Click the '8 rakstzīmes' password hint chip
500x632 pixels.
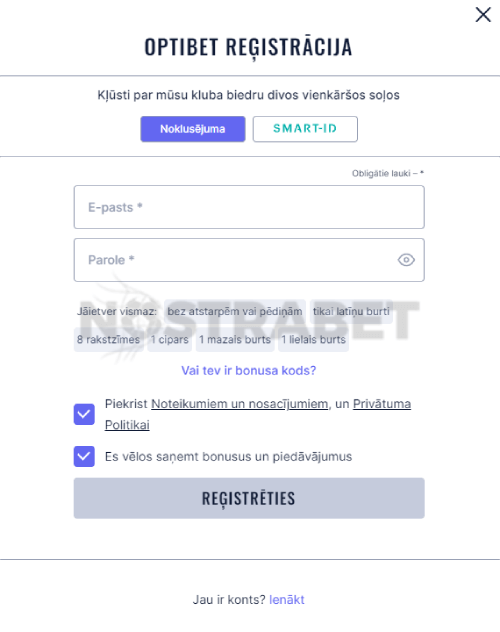pos(108,339)
